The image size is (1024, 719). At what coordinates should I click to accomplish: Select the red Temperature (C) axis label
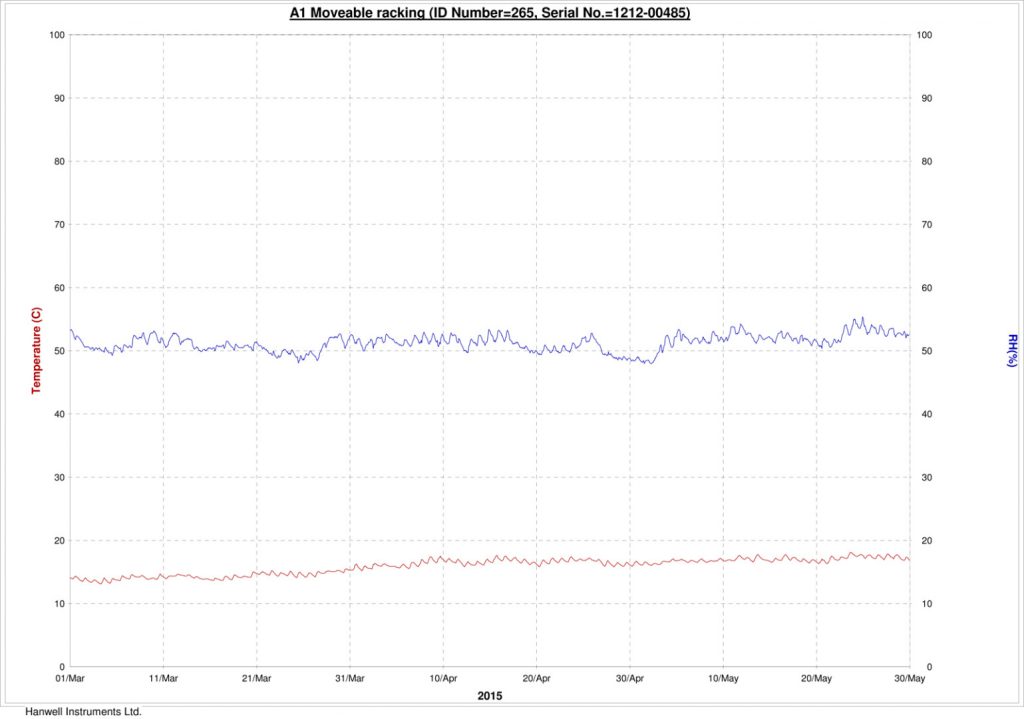(37, 350)
